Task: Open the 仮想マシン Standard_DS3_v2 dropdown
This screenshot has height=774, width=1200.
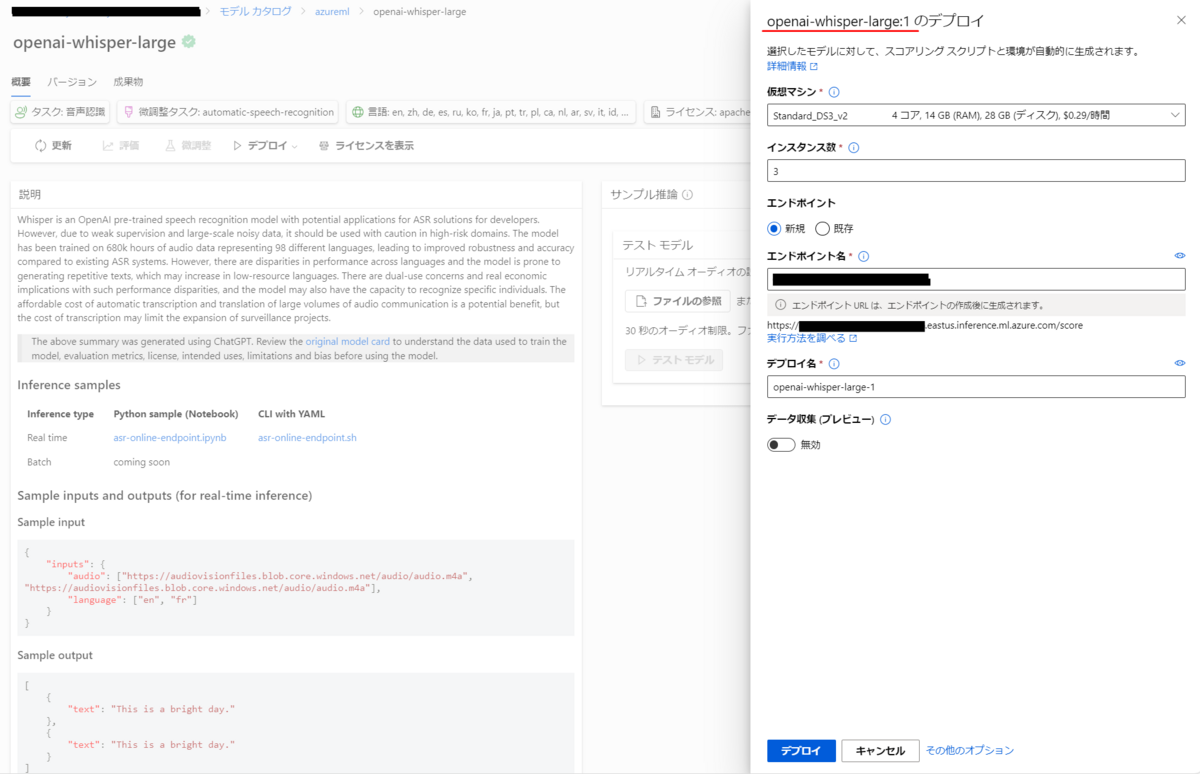Action: coord(976,115)
